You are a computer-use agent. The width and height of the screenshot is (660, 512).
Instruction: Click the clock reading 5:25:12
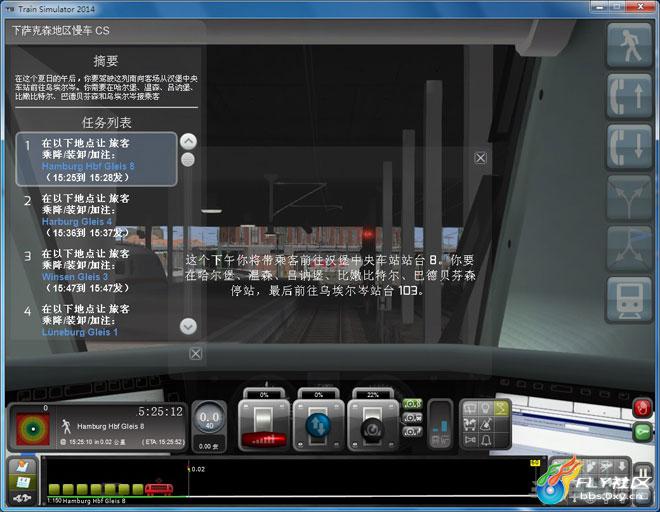point(160,412)
